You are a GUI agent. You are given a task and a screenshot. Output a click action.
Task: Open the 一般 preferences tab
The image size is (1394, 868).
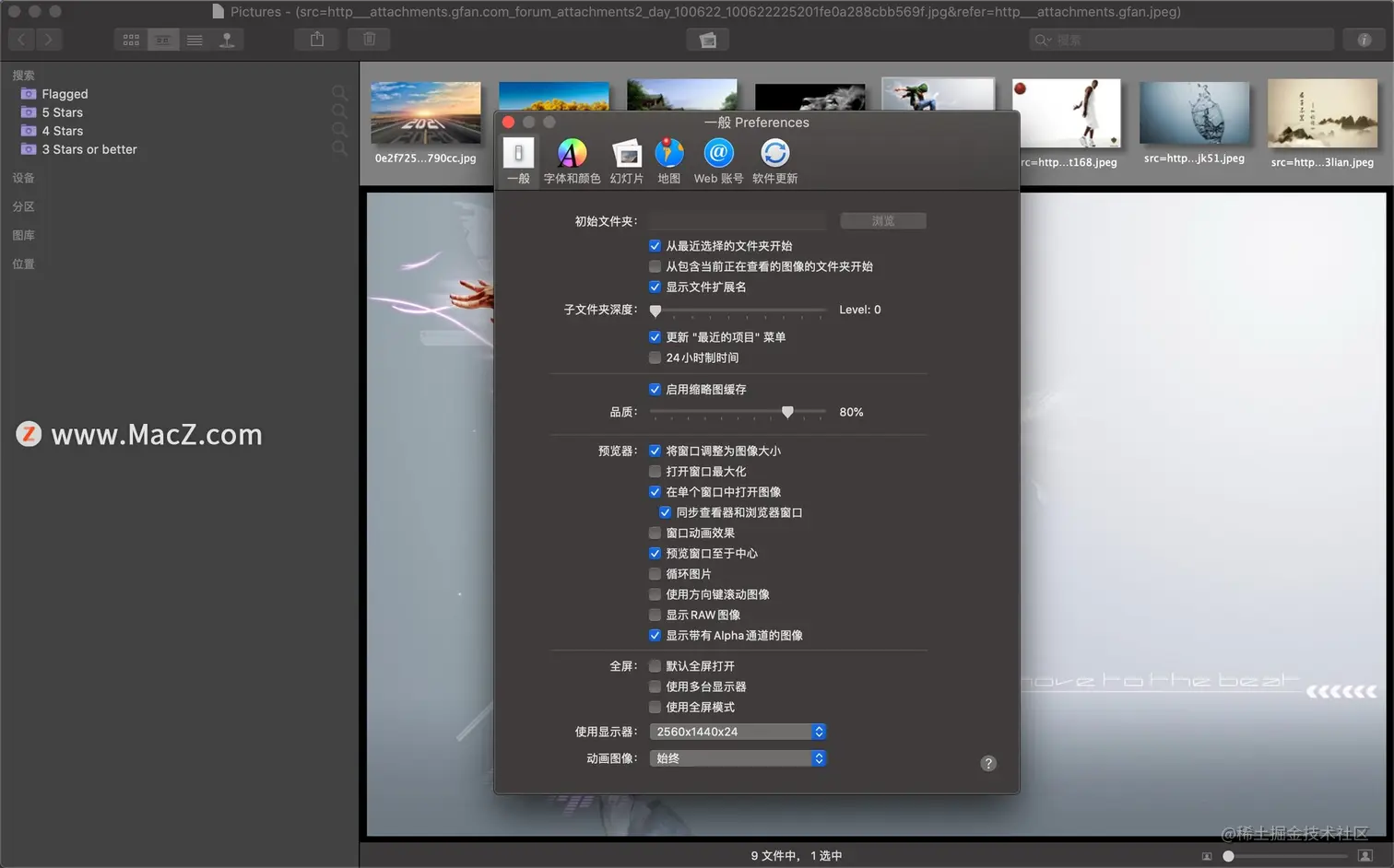click(518, 161)
